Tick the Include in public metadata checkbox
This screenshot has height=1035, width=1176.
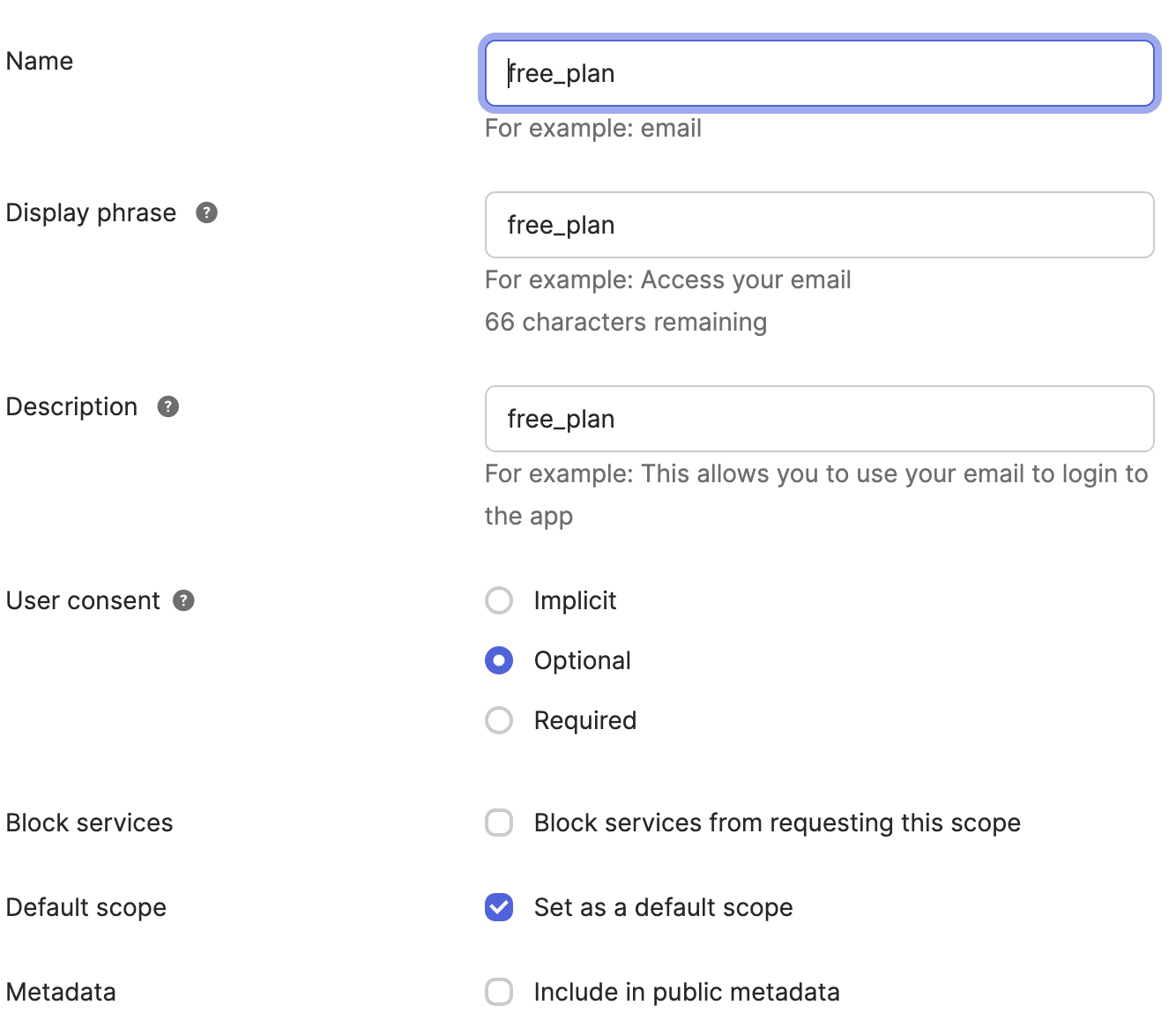[x=499, y=992]
